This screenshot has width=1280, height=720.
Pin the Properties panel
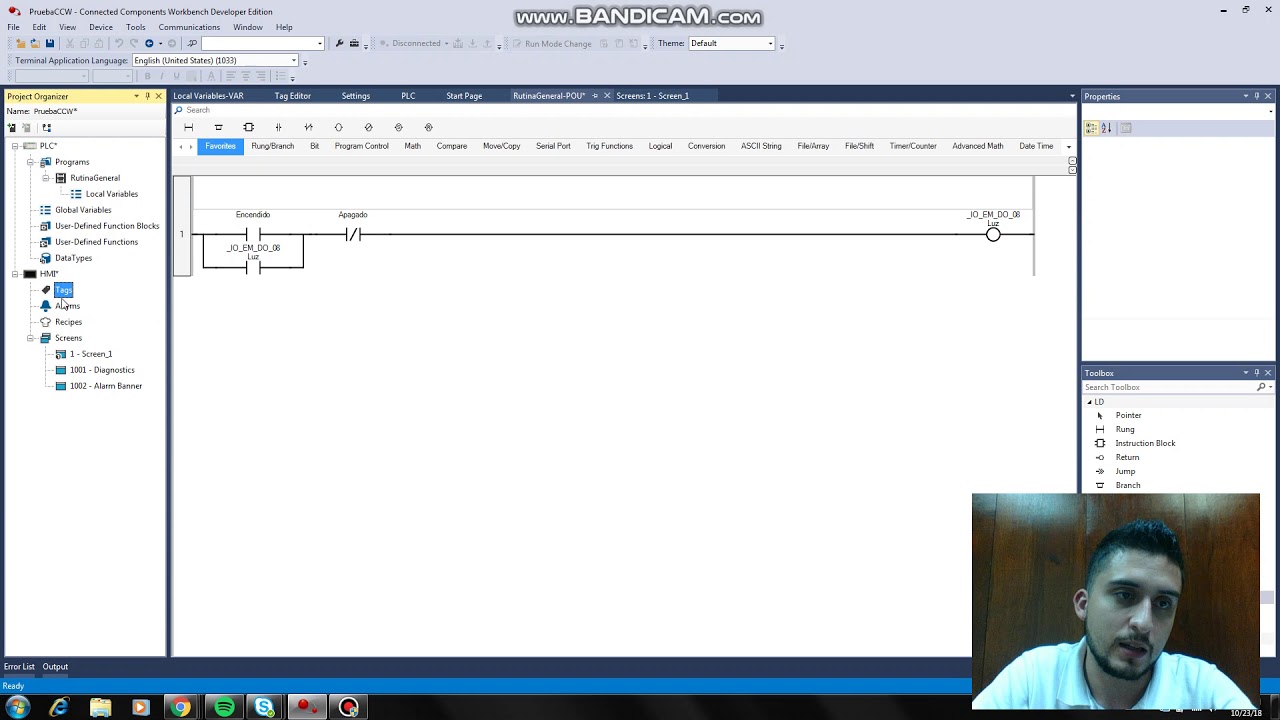[x=1257, y=96]
